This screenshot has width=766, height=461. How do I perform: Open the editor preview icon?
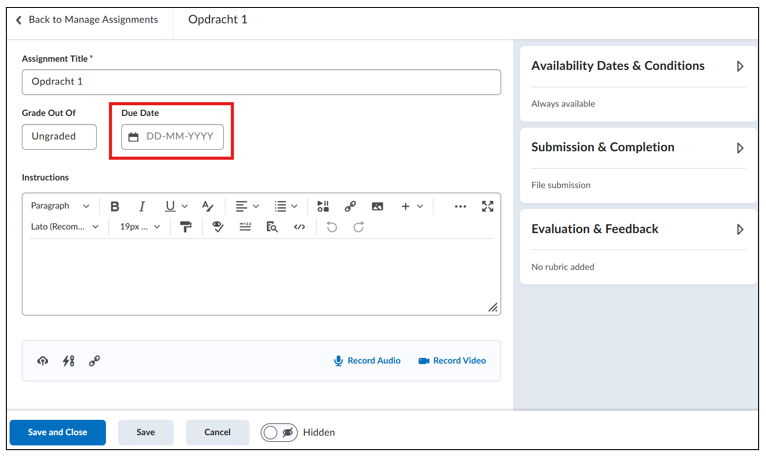click(x=272, y=227)
